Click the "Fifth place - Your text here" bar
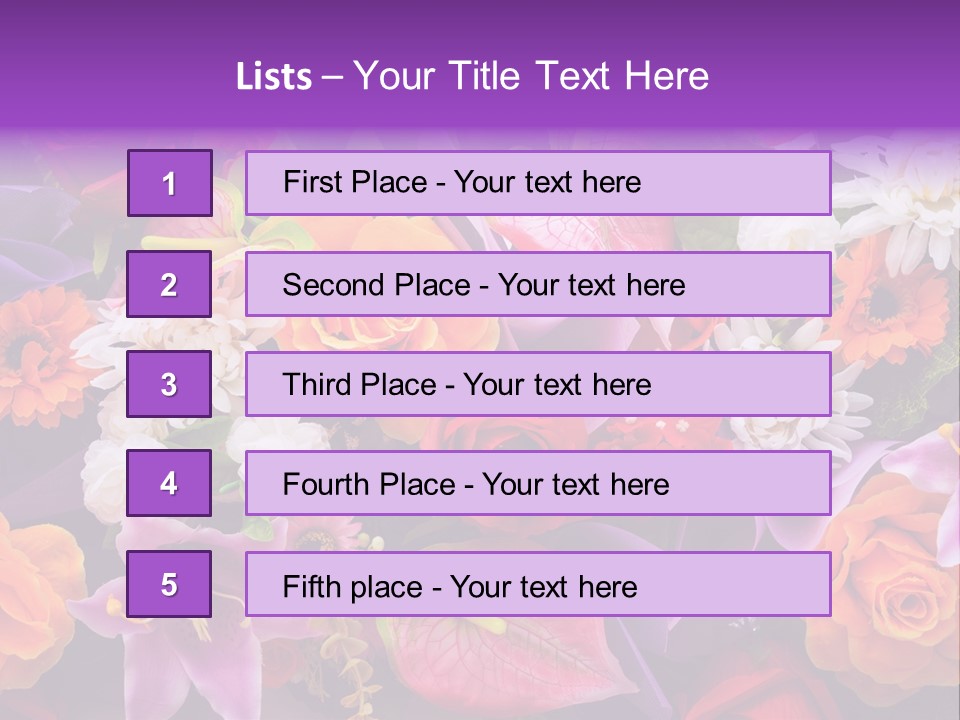 538,584
